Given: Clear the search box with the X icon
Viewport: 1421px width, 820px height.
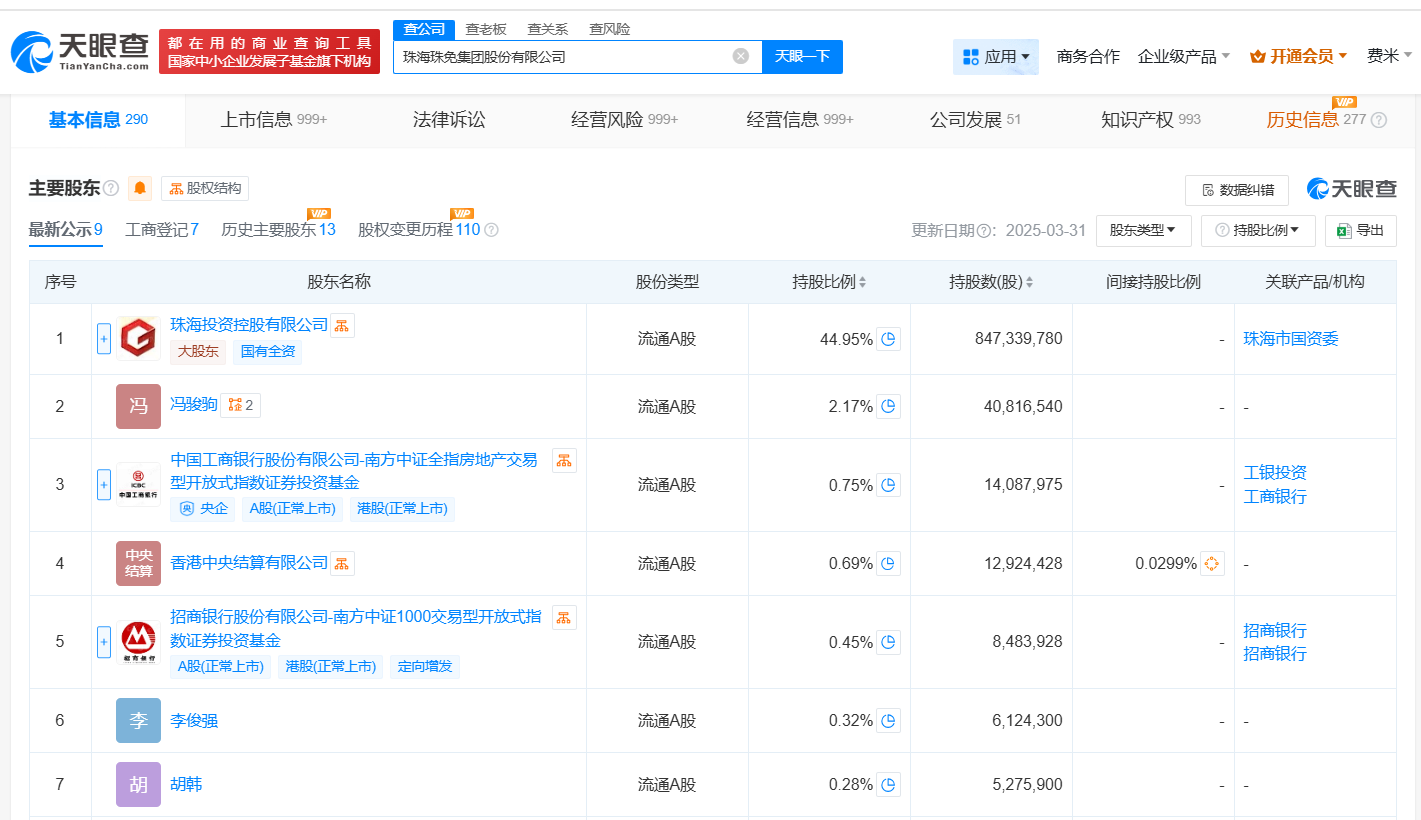Looking at the screenshot, I should 741,56.
